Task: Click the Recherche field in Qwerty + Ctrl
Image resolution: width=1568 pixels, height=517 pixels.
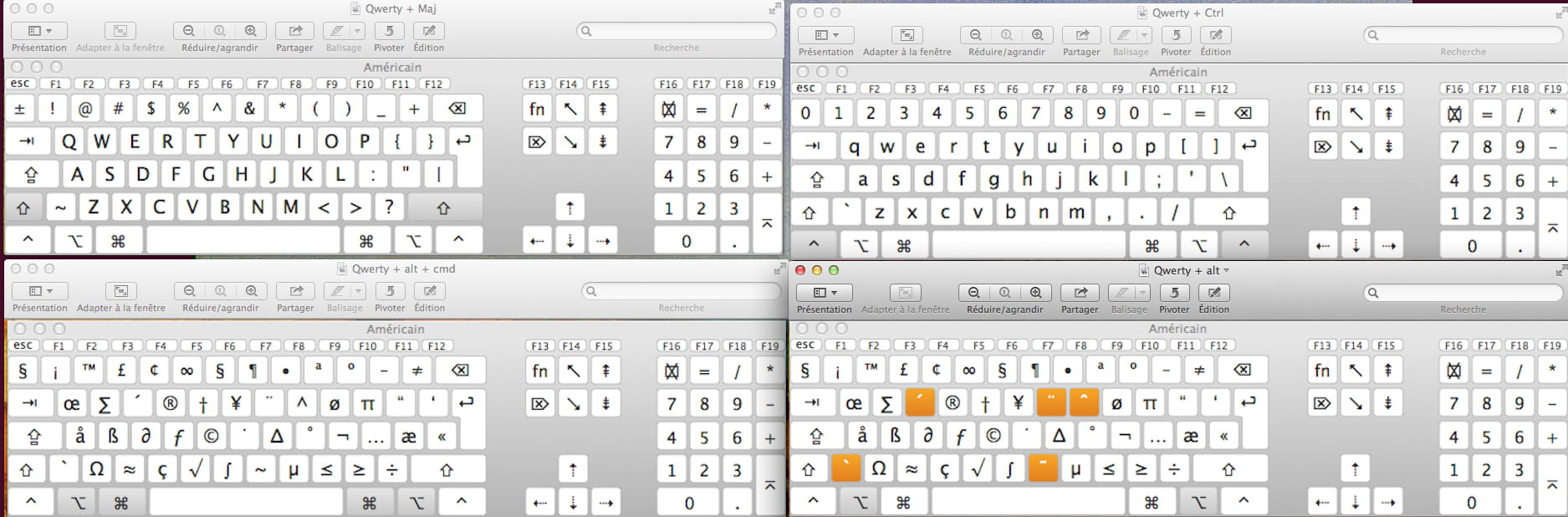Action: coord(1463,35)
